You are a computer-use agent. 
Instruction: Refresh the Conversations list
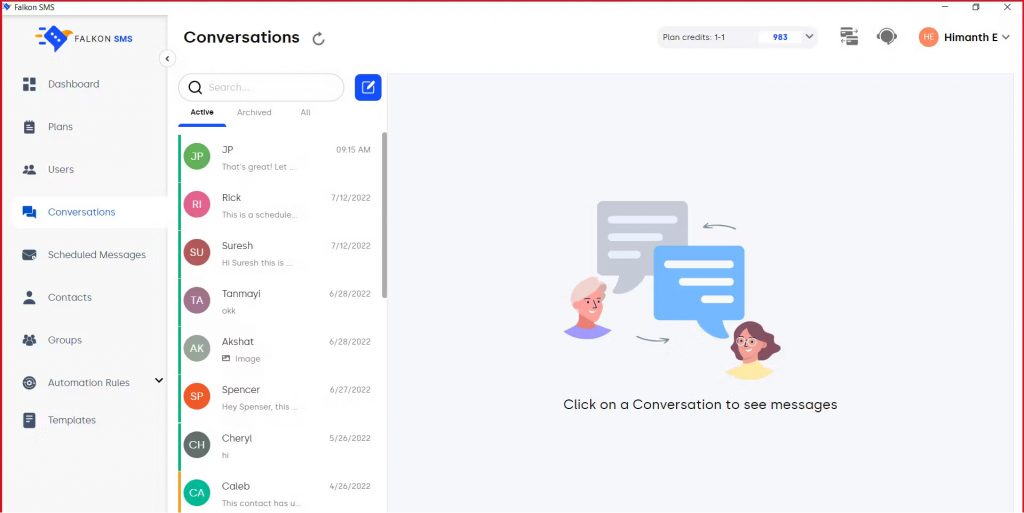(x=319, y=39)
